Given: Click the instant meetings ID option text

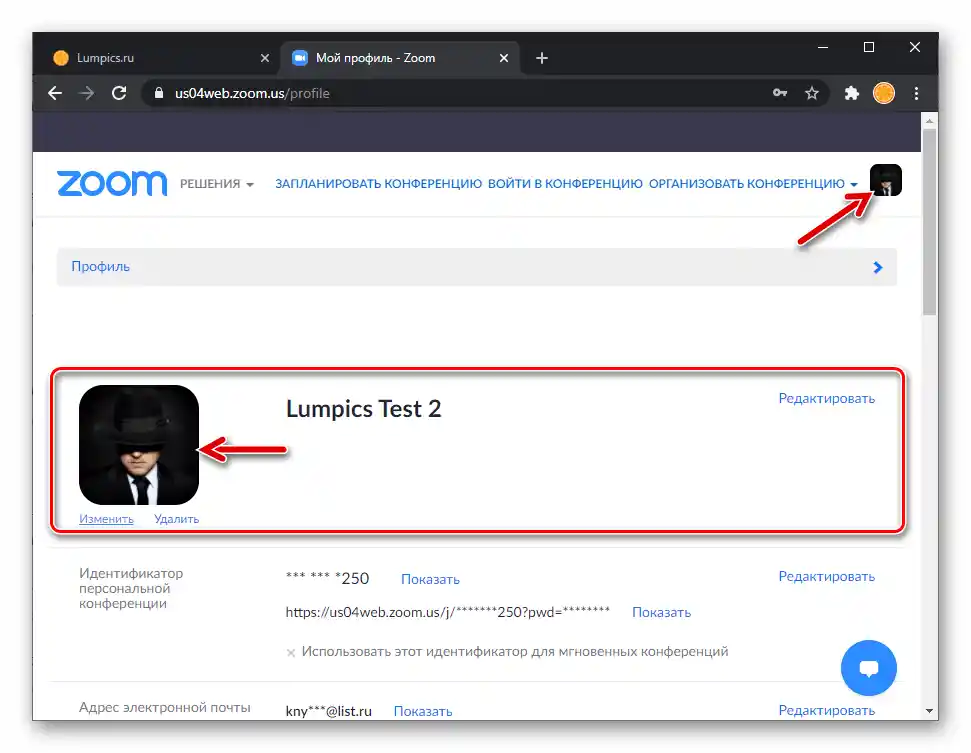Looking at the screenshot, I should point(515,651).
